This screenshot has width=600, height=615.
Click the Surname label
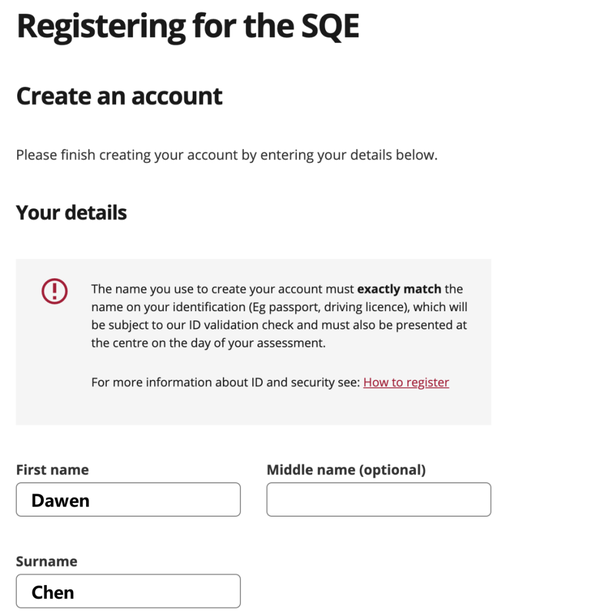(x=46, y=562)
